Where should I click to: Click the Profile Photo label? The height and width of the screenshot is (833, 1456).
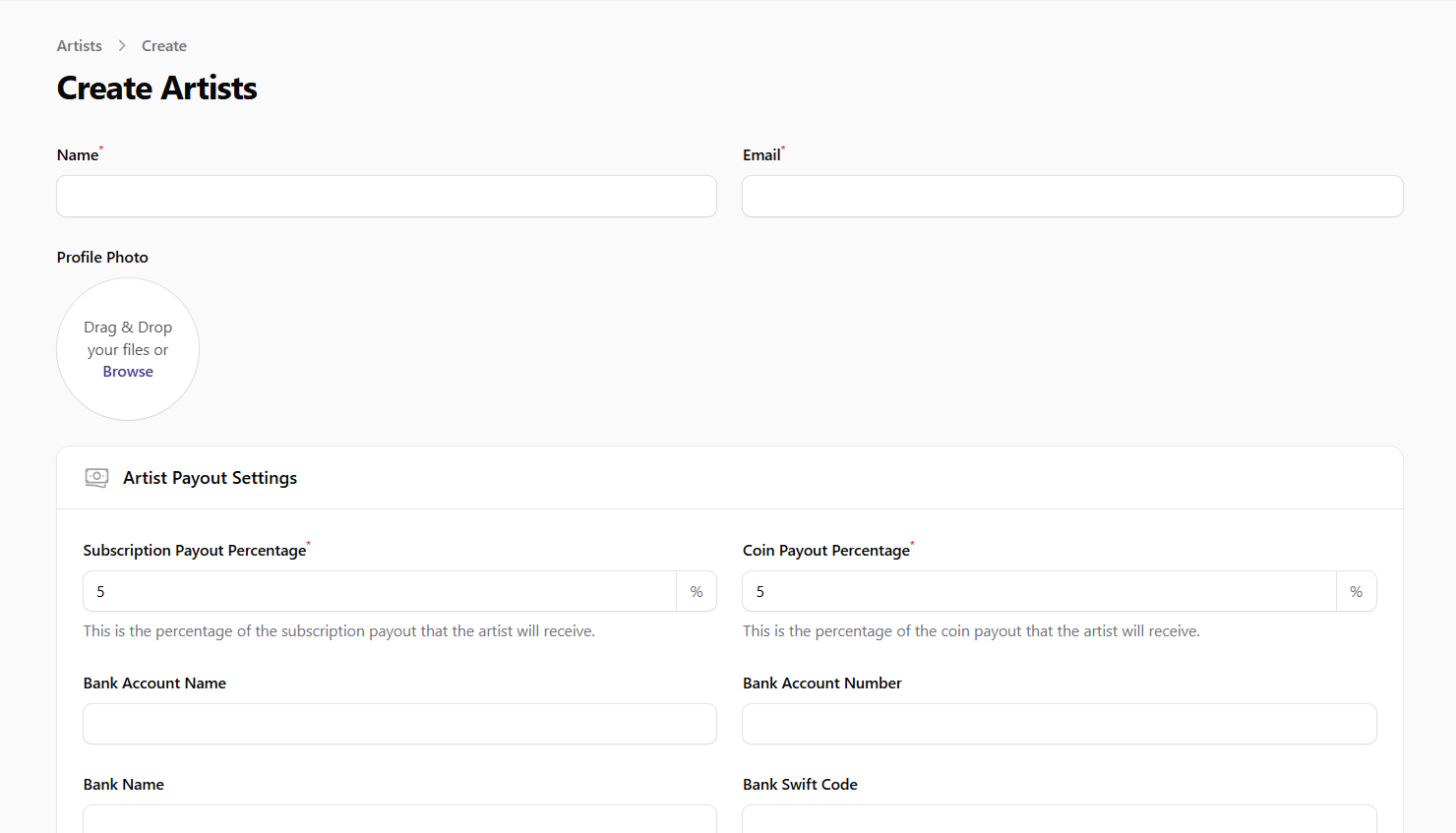click(x=102, y=258)
